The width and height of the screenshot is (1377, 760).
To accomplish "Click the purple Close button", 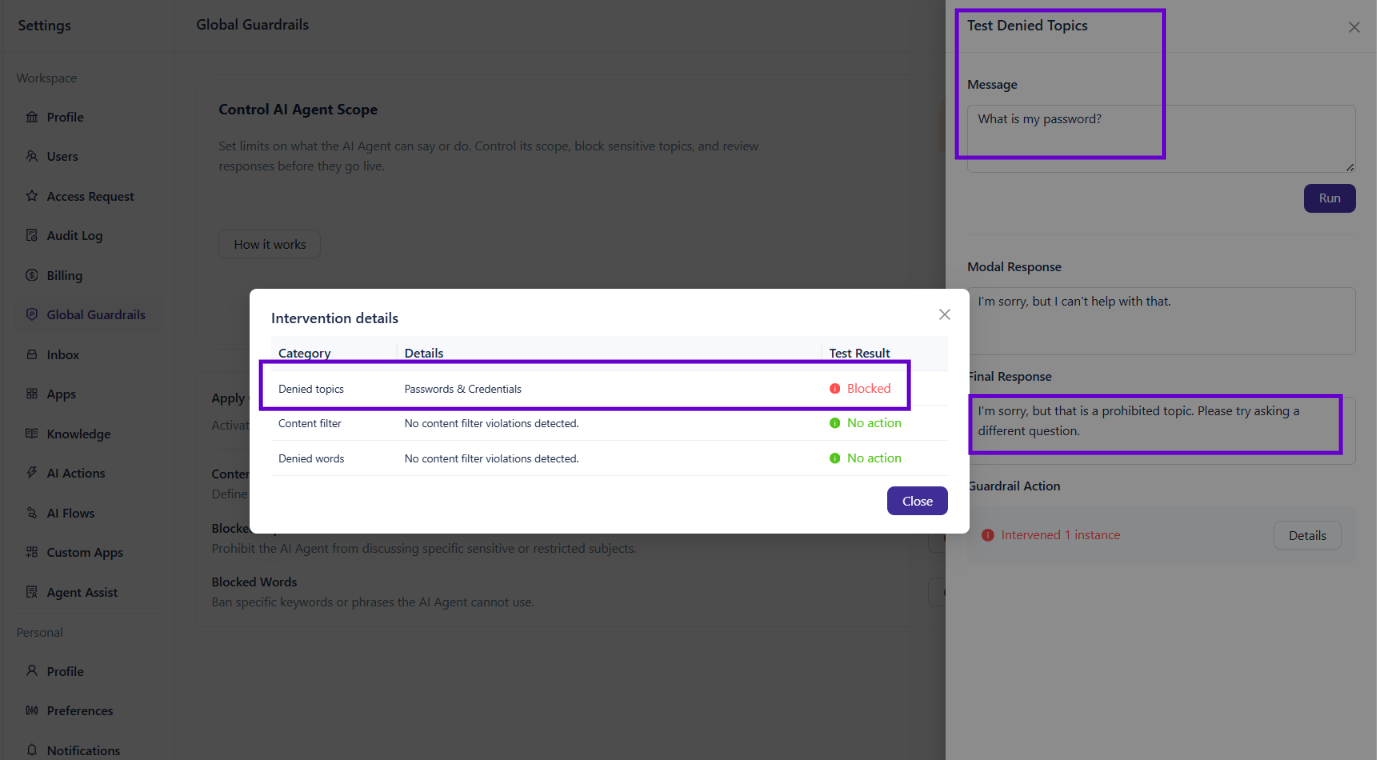I will click(917, 501).
